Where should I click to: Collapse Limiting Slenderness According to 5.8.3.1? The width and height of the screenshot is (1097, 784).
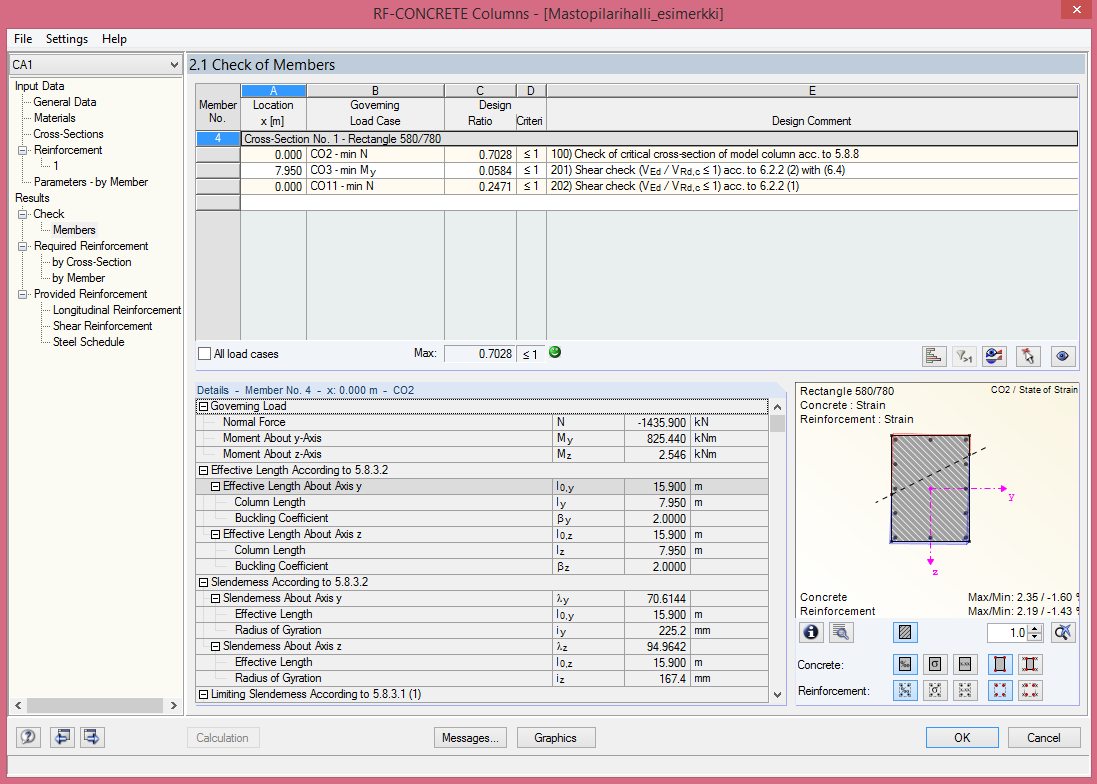pyautogui.click(x=204, y=694)
